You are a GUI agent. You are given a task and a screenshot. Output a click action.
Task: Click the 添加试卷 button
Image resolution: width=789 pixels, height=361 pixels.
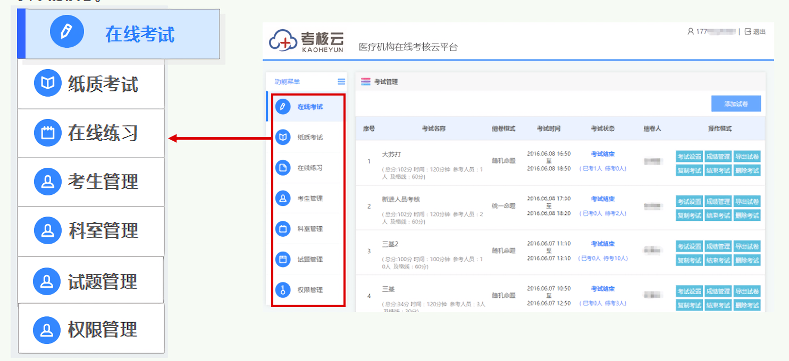(736, 104)
